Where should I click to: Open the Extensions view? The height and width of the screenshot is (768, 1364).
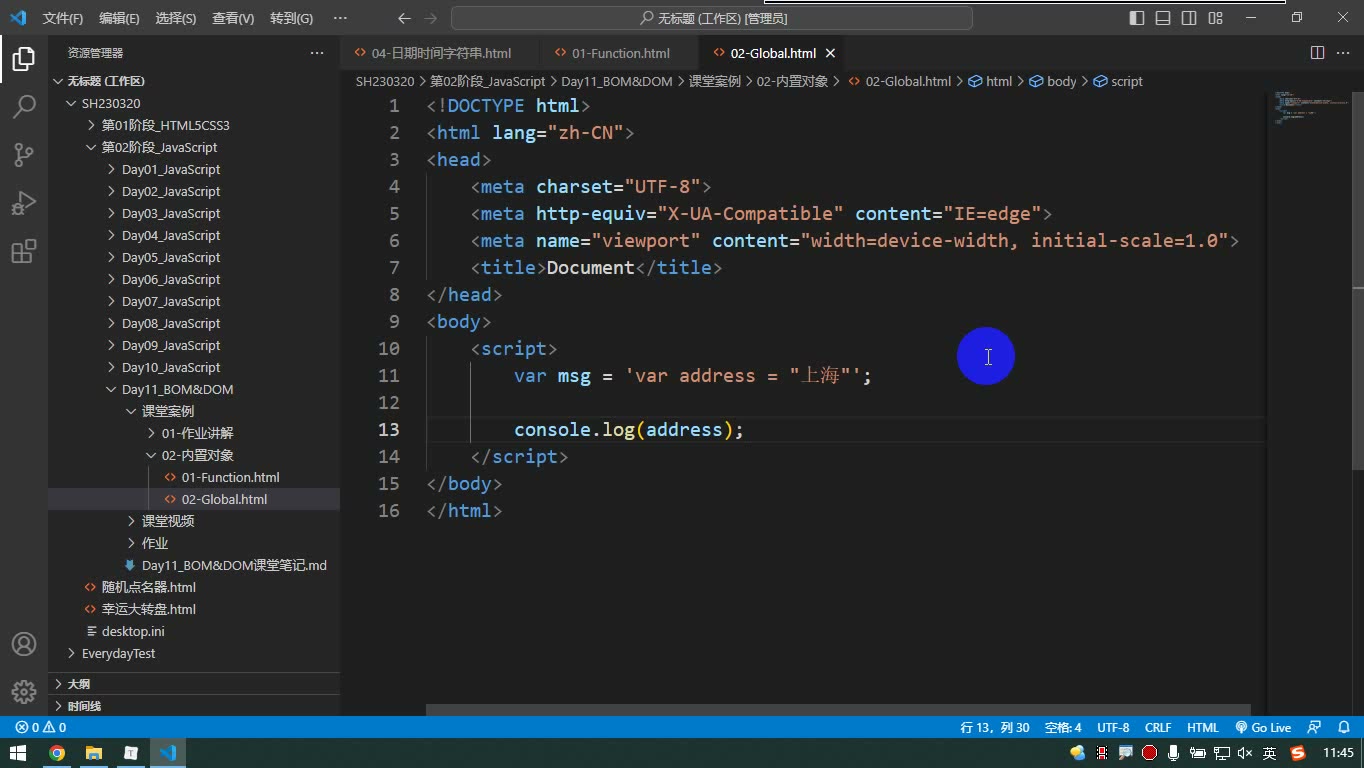click(23, 251)
